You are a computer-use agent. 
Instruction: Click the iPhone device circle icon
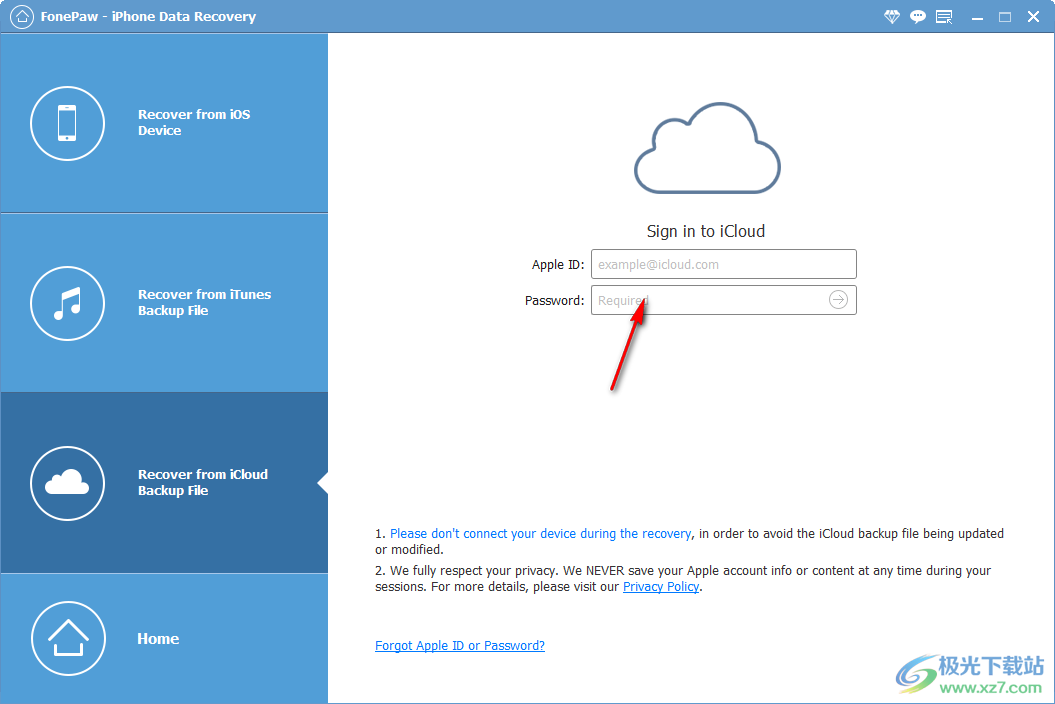point(67,123)
